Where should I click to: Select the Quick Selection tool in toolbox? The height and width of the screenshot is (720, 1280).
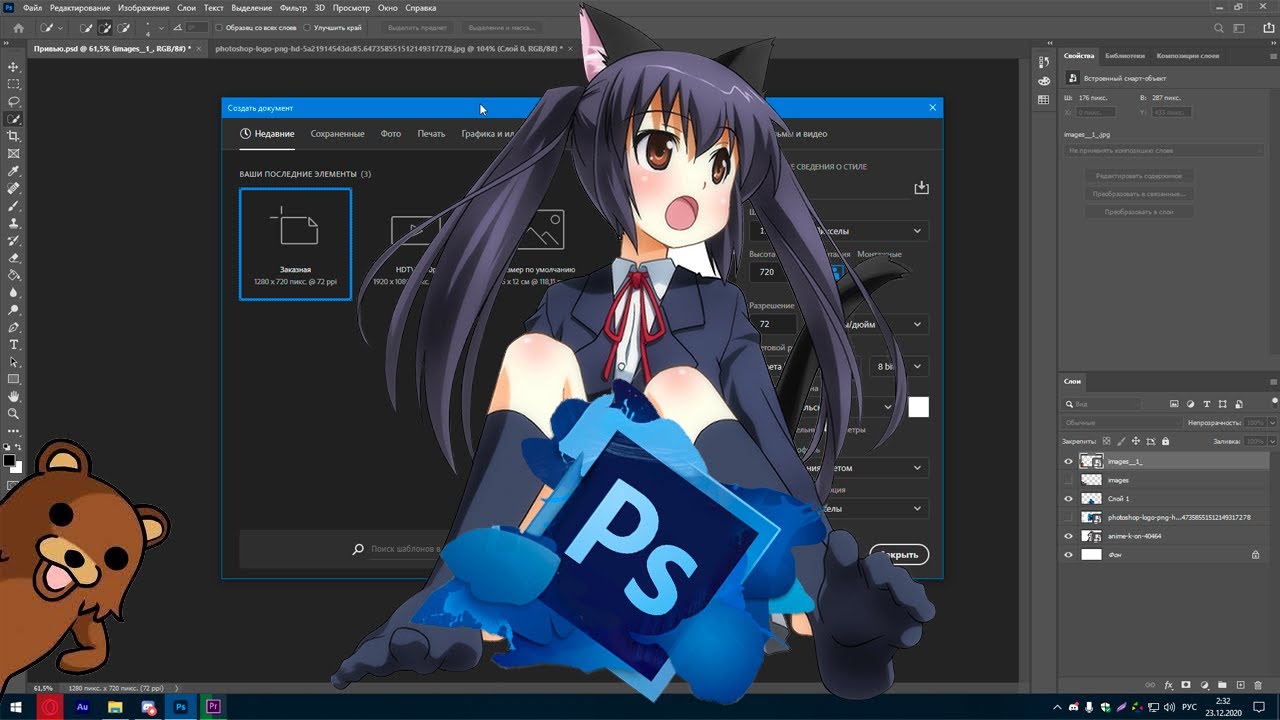(x=14, y=119)
